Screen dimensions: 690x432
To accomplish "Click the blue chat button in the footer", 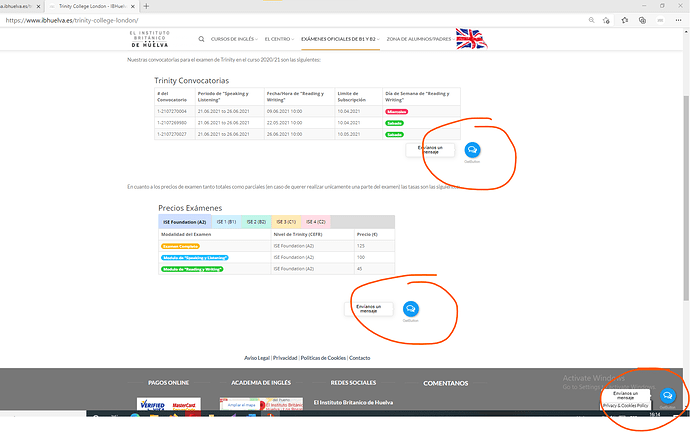I will [668, 395].
